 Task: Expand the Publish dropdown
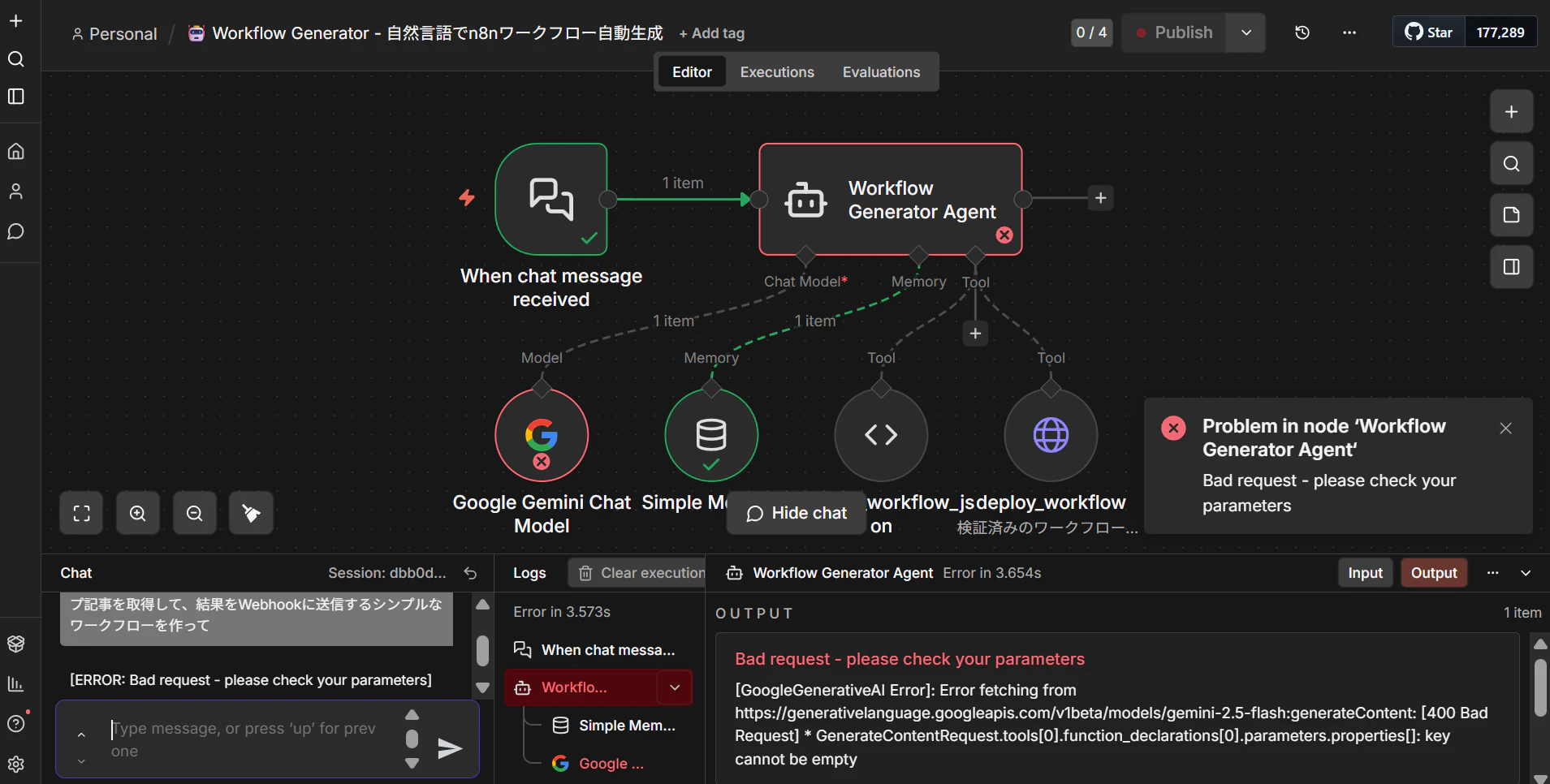coord(1244,32)
